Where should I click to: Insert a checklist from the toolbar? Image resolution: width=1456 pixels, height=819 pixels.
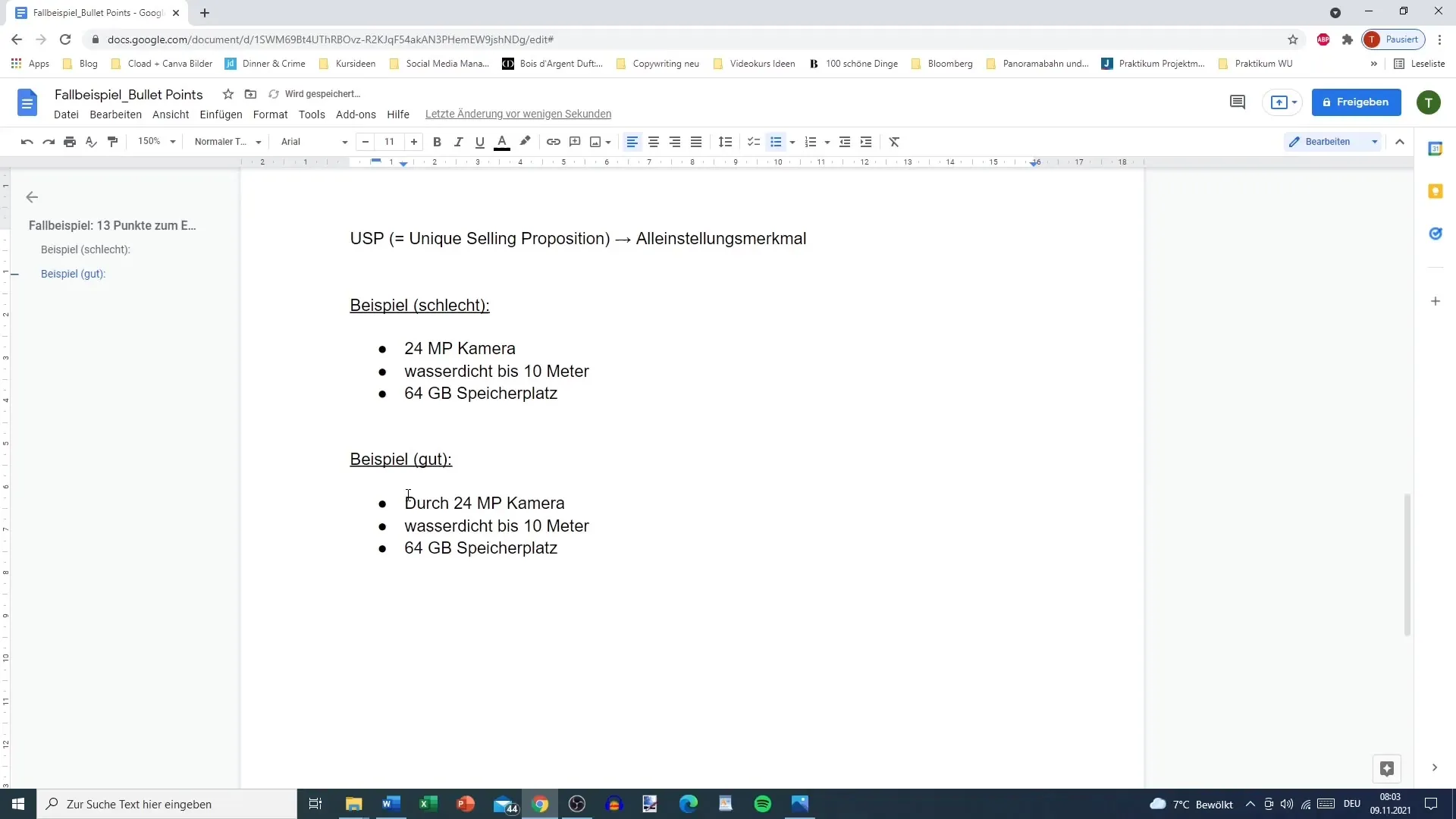754,142
